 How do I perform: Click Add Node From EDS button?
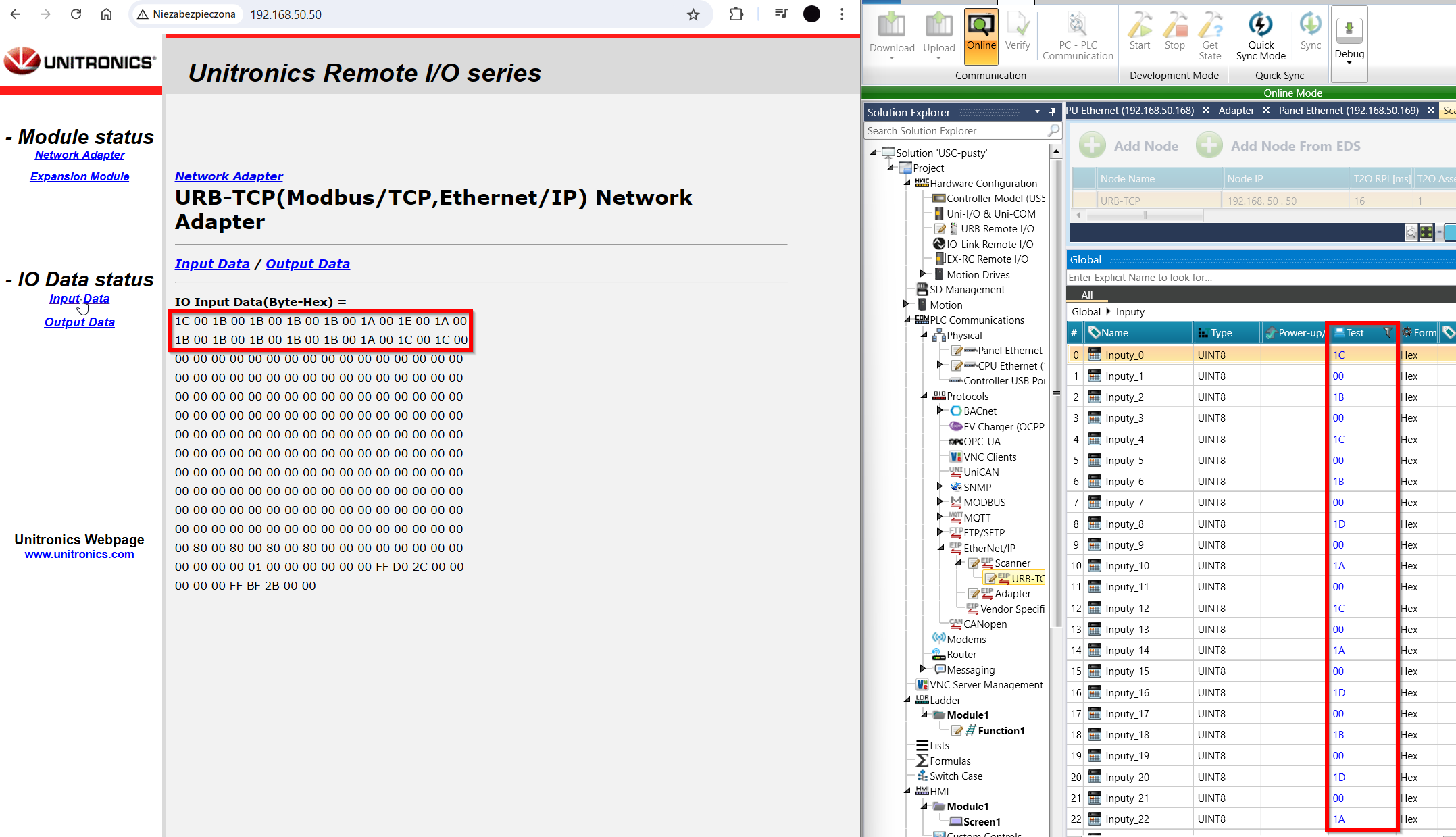tap(1278, 145)
